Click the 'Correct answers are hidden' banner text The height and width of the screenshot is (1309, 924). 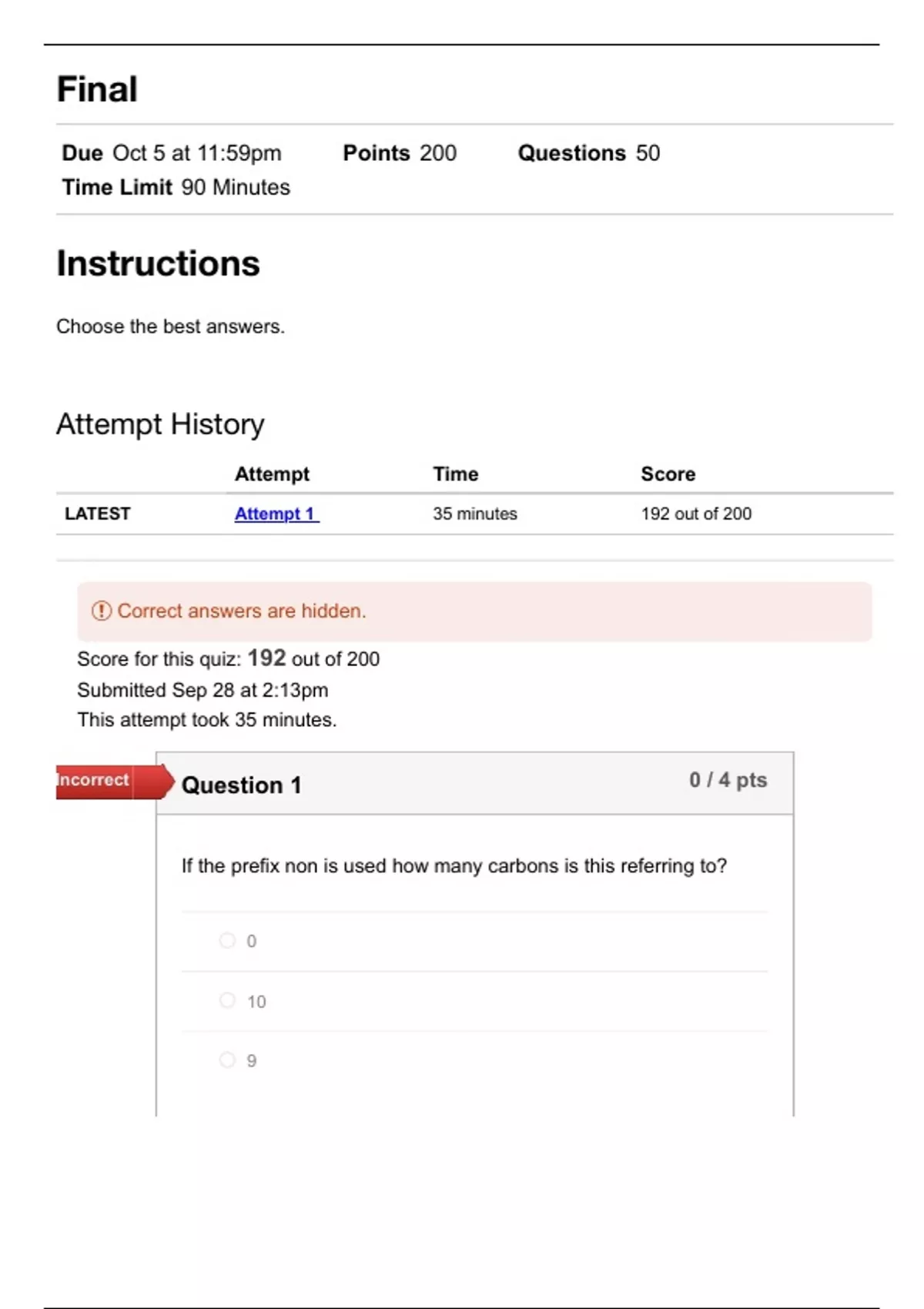241,611
